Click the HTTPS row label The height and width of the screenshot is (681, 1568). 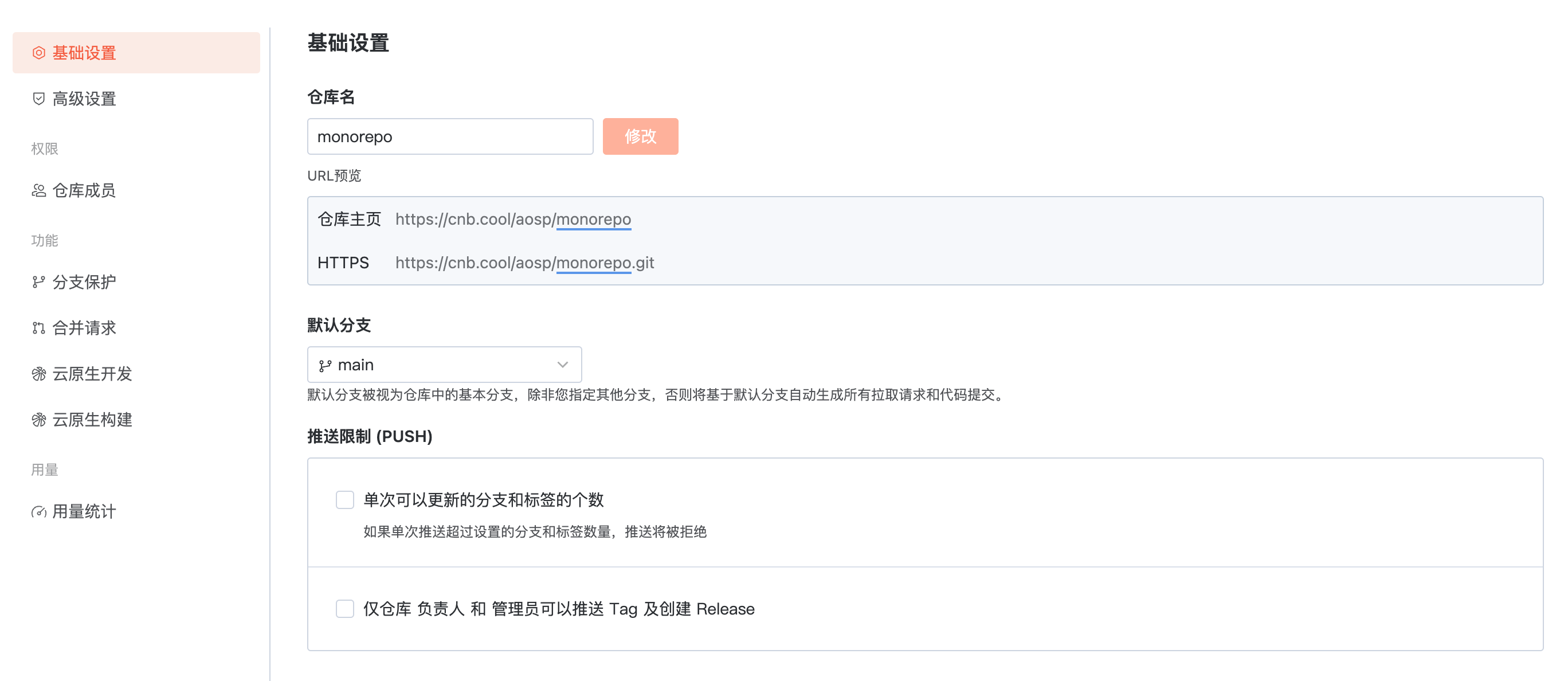[343, 263]
